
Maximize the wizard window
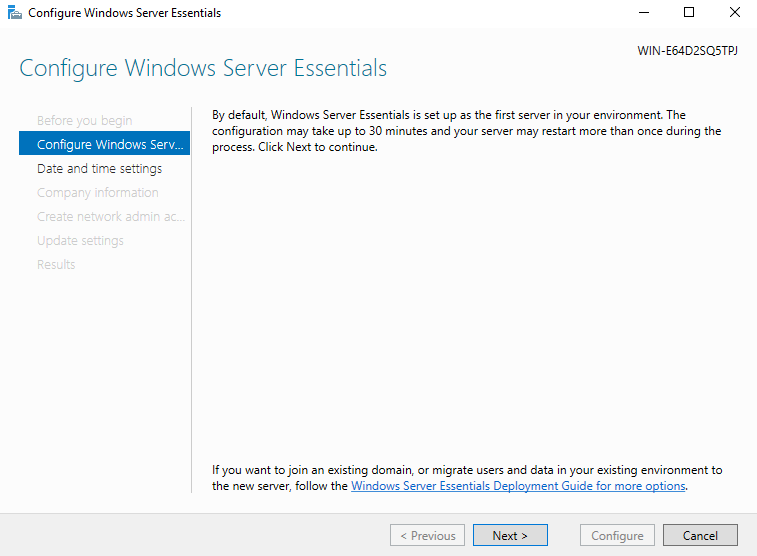click(x=689, y=13)
